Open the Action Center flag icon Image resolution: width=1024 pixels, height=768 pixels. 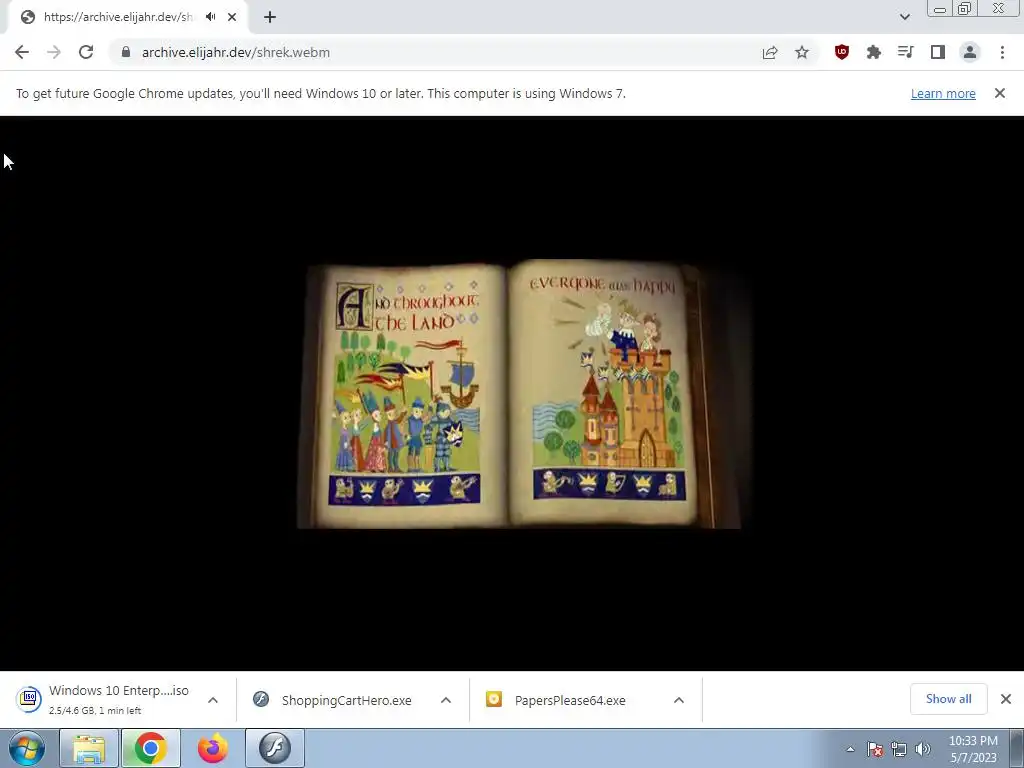875,749
